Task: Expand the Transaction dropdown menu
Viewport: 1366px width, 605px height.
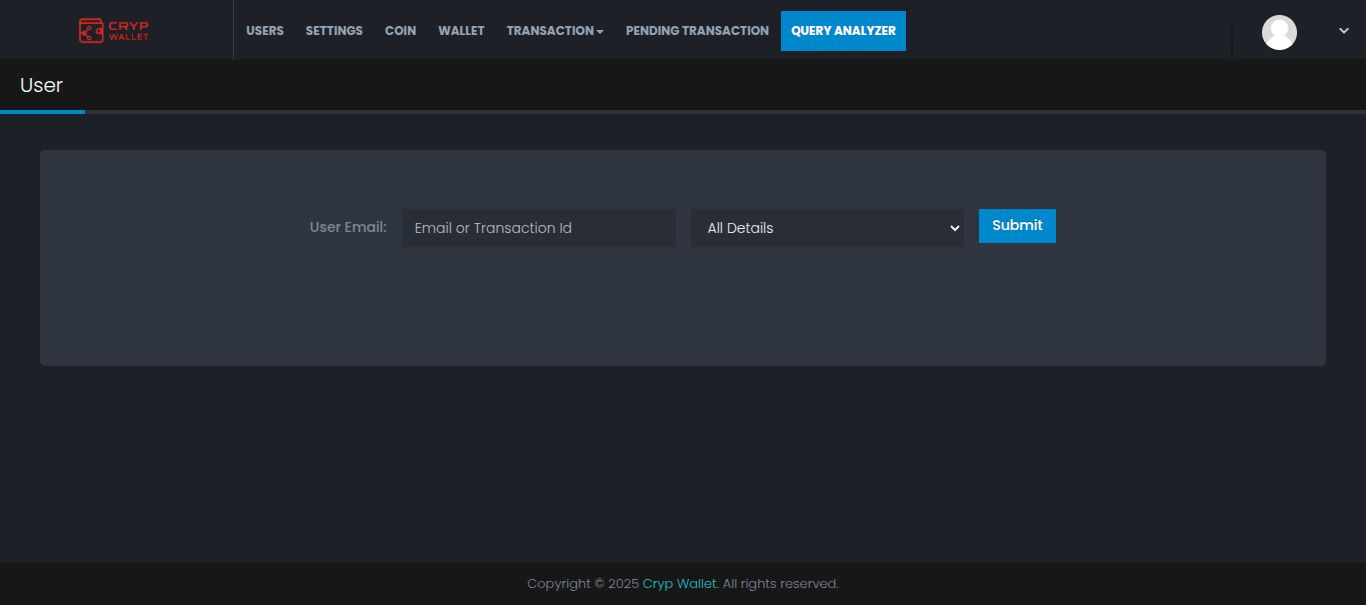Action: coord(555,31)
